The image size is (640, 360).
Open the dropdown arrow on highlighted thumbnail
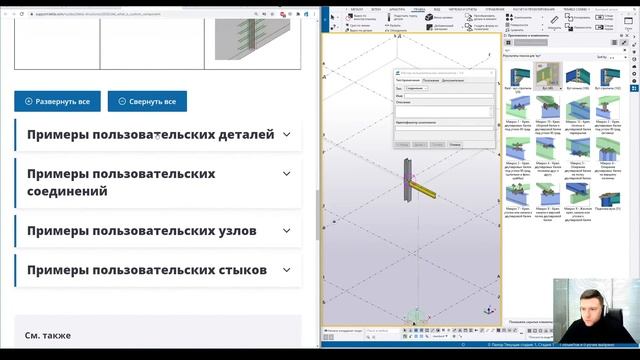[560, 88]
